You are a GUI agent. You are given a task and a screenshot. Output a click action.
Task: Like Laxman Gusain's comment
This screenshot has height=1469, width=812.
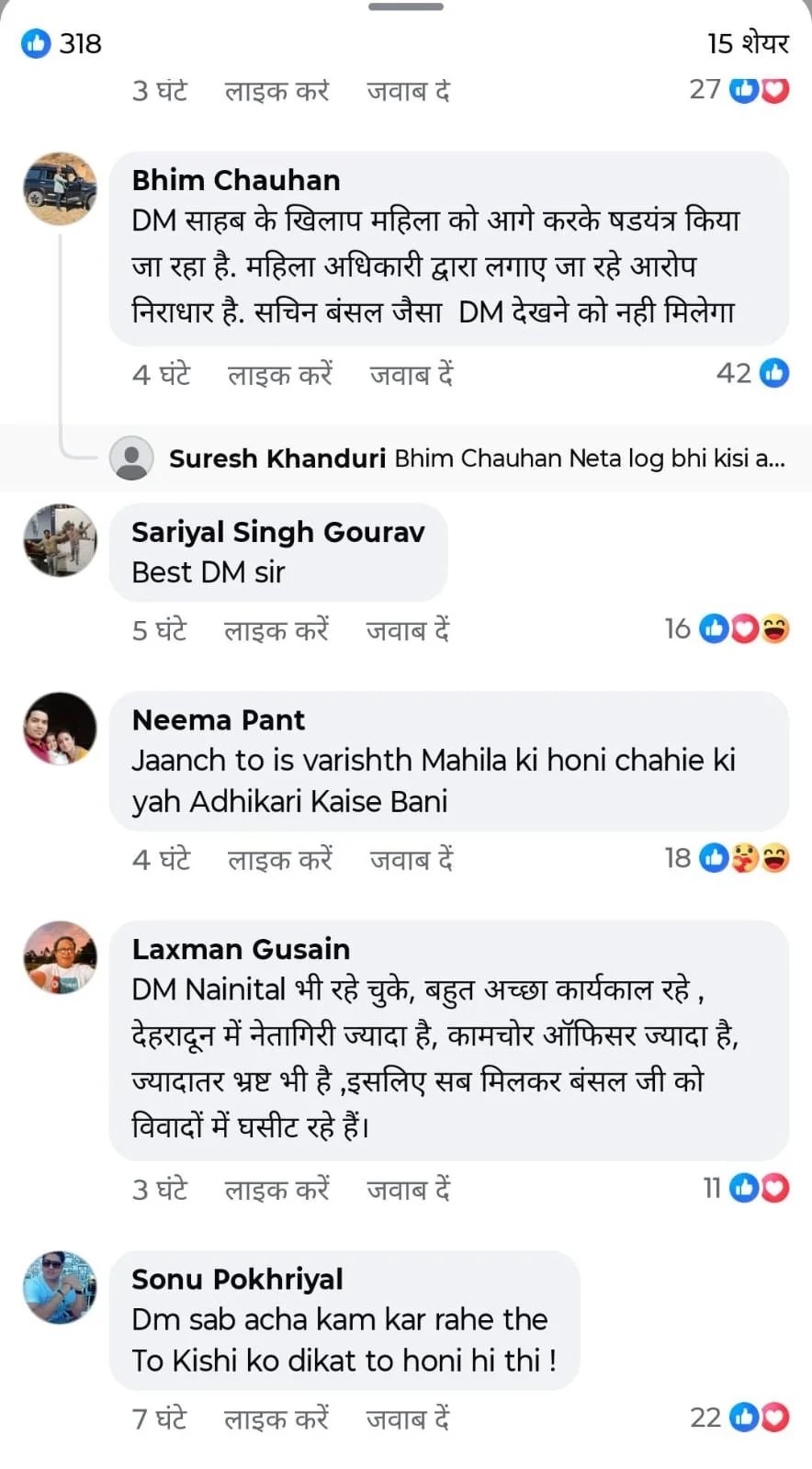coord(276,1190)
